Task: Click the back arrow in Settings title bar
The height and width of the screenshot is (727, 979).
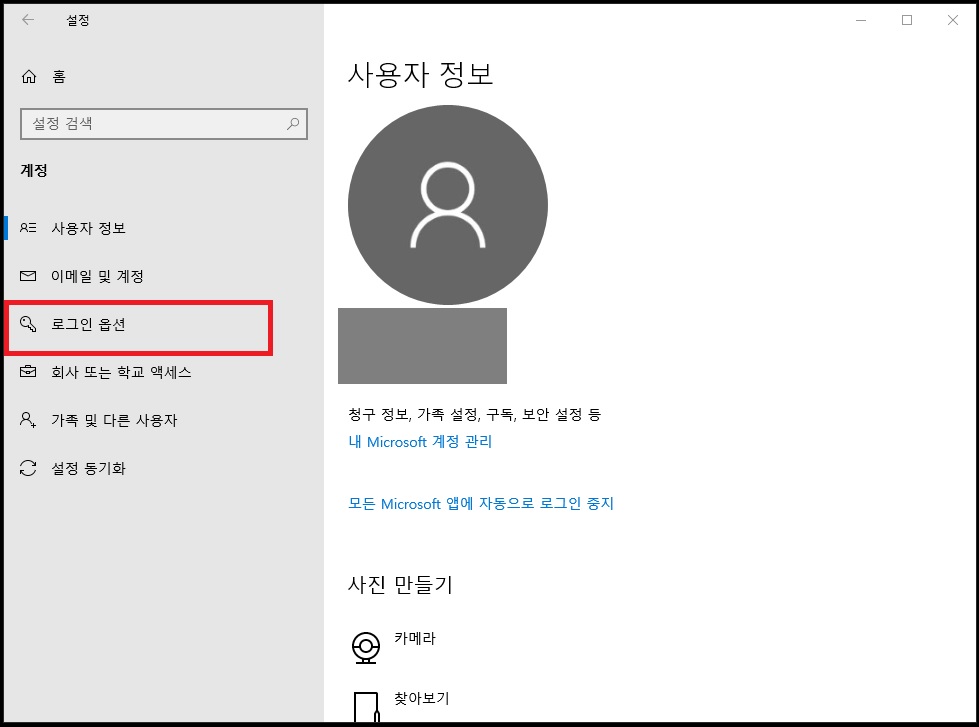Action: (28, 20)
